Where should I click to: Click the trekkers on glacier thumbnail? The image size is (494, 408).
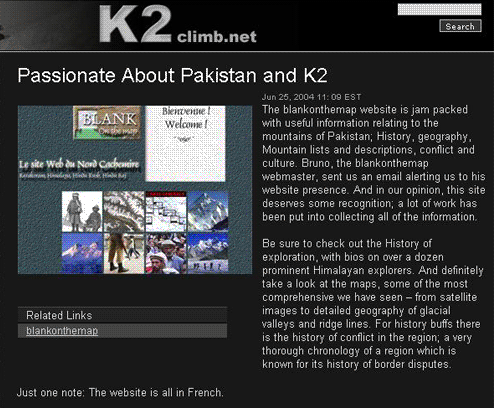click(208, 253)
